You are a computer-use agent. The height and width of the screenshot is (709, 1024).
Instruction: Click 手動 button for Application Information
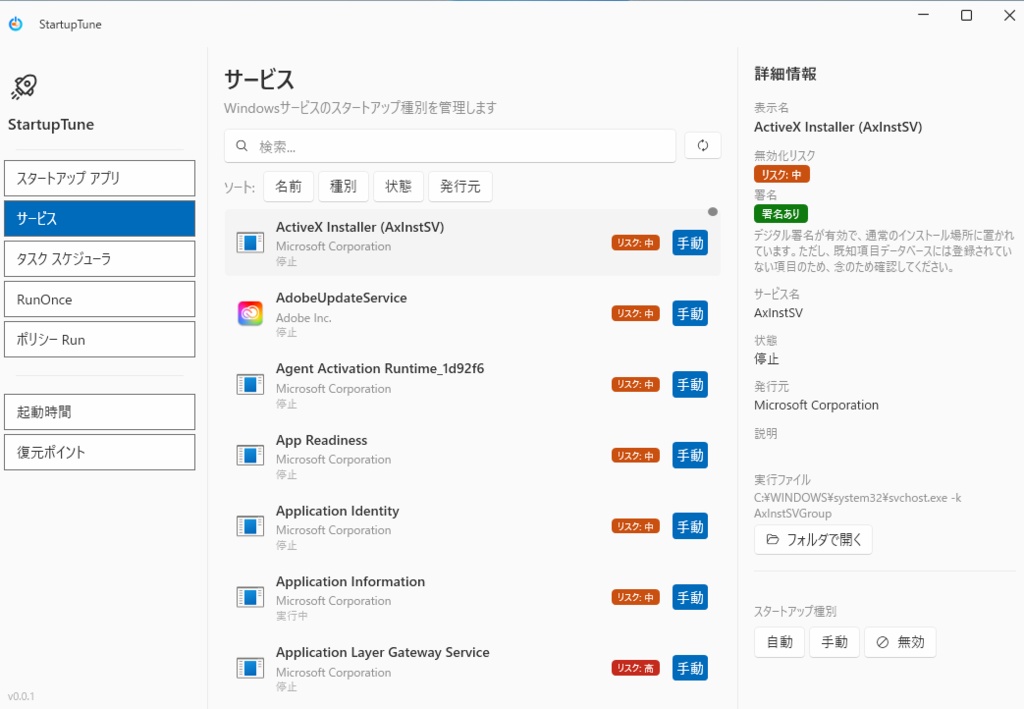click(x=690, y=597)
